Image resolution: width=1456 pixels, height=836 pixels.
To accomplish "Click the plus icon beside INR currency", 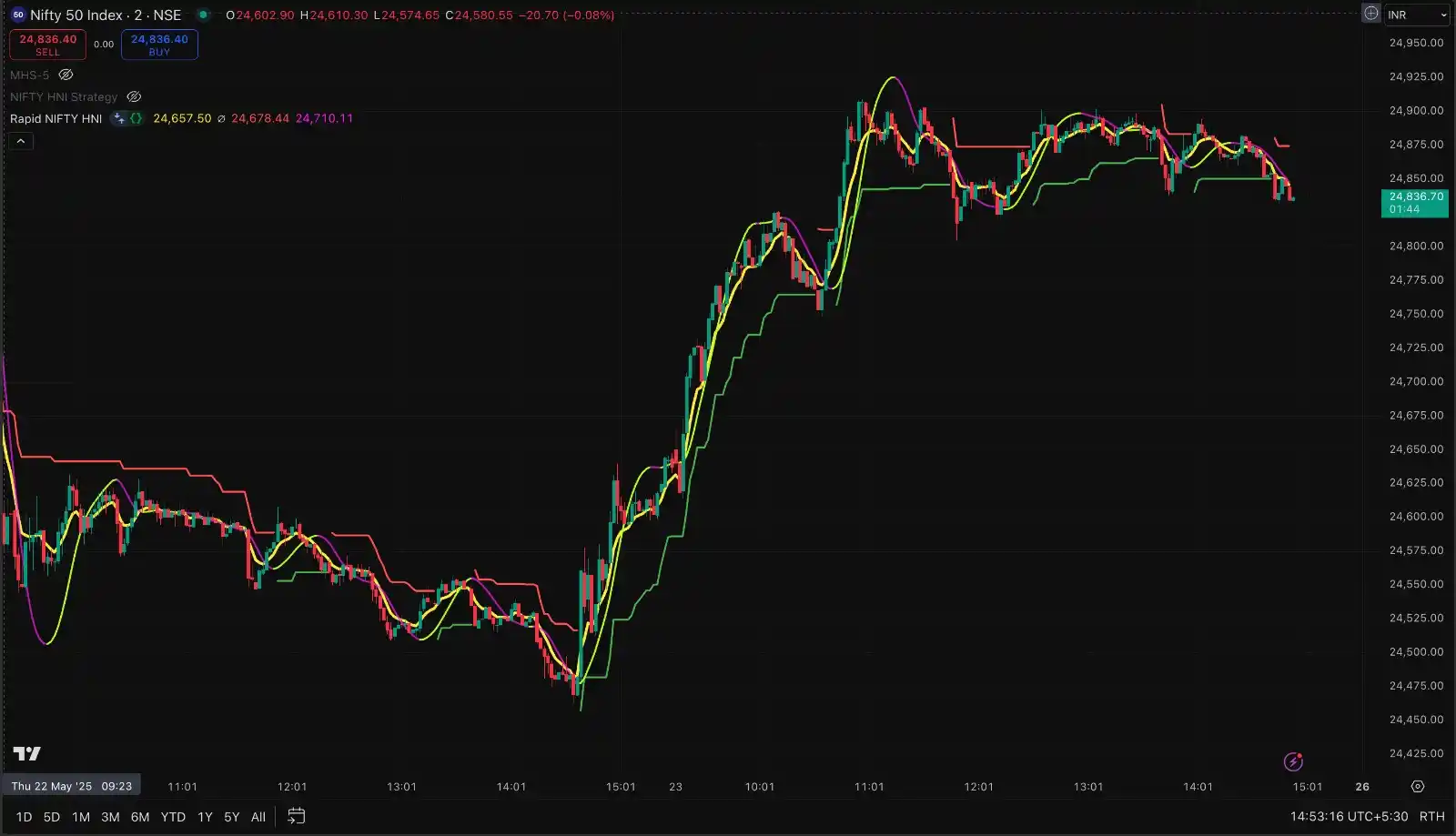I will pyautogui.click(x=1371, y=14).
